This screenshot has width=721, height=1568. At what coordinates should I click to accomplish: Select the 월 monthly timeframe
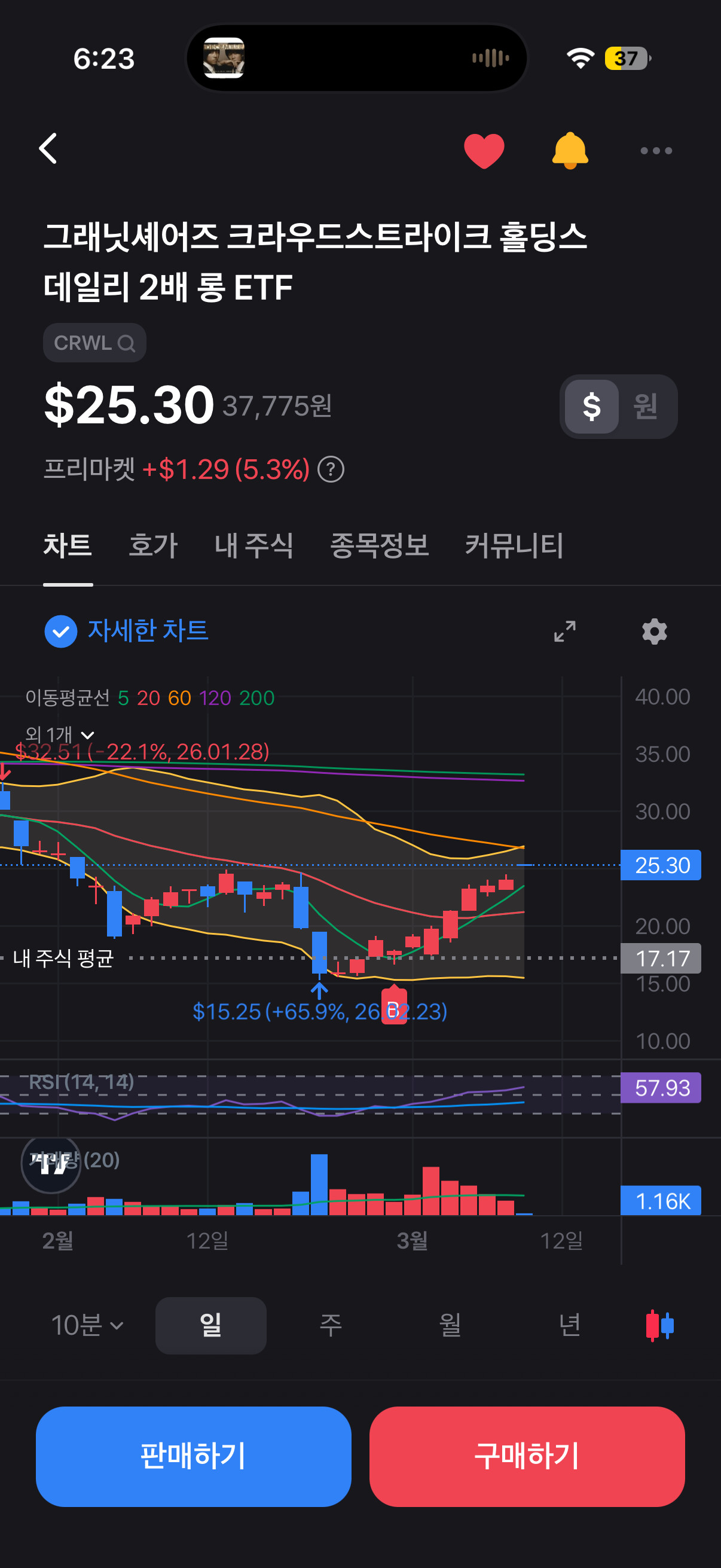tap(450, 1325)
